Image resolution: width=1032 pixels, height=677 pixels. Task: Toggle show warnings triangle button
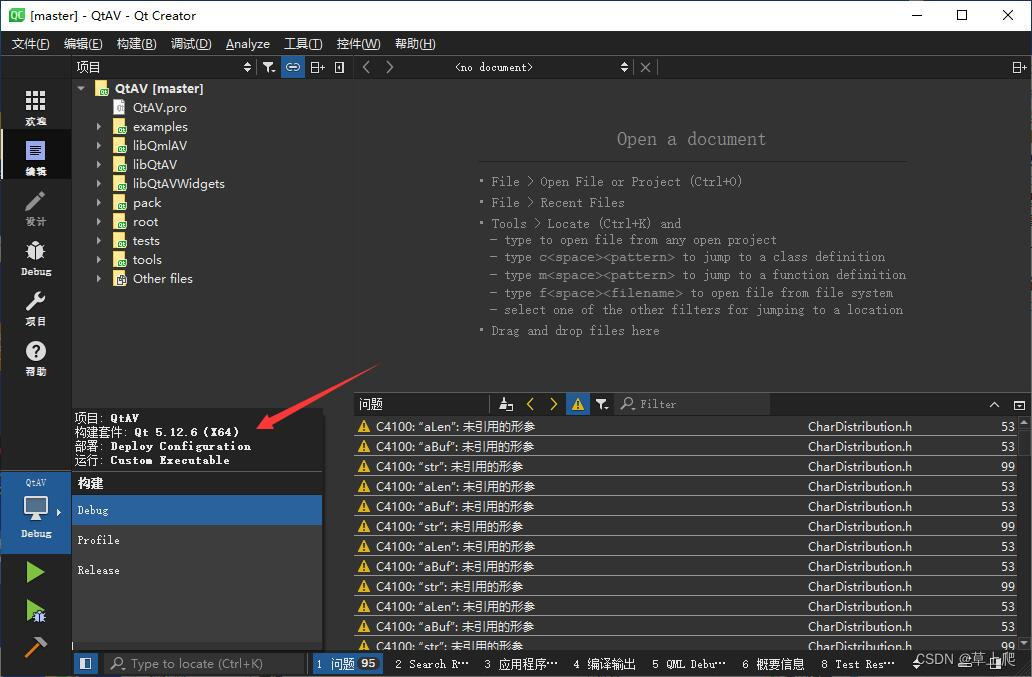[578, 404]
